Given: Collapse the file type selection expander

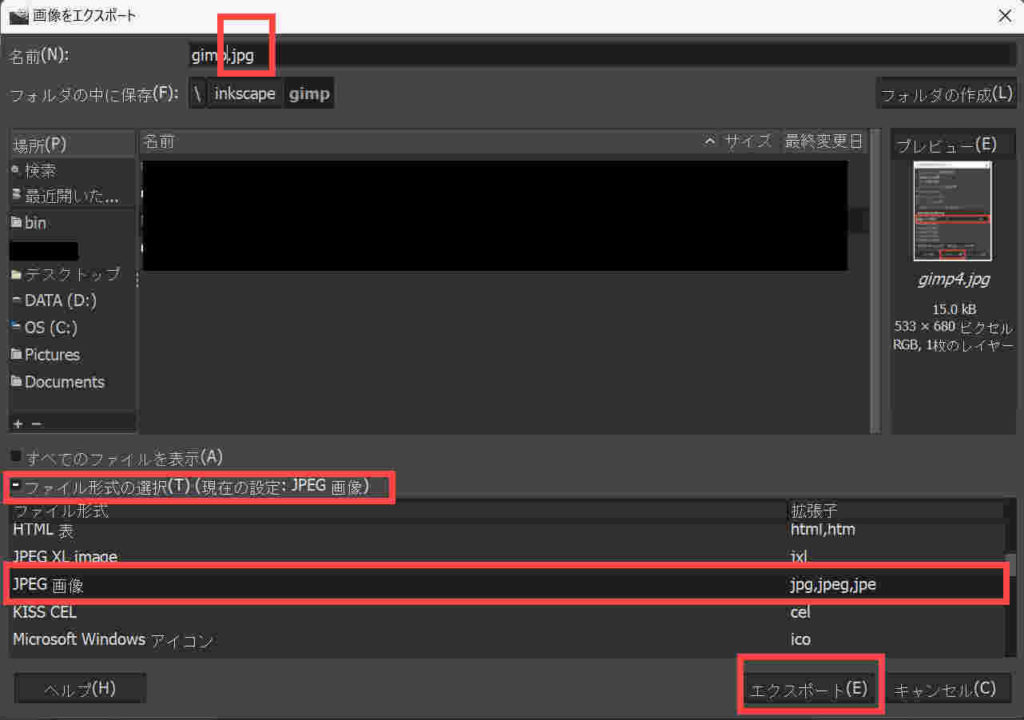Looking at the screenshot, I should [16, 488].
